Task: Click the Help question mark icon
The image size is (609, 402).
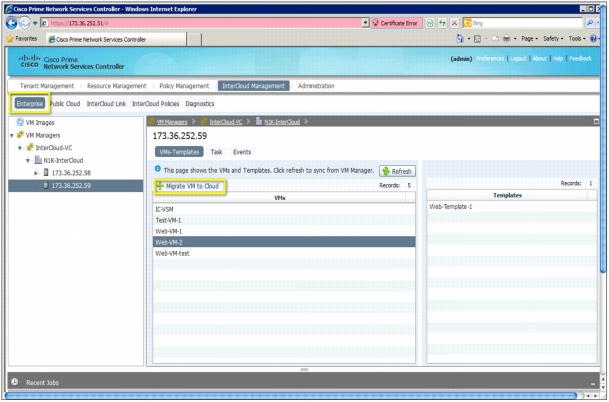Action: (x=593, y=38)
